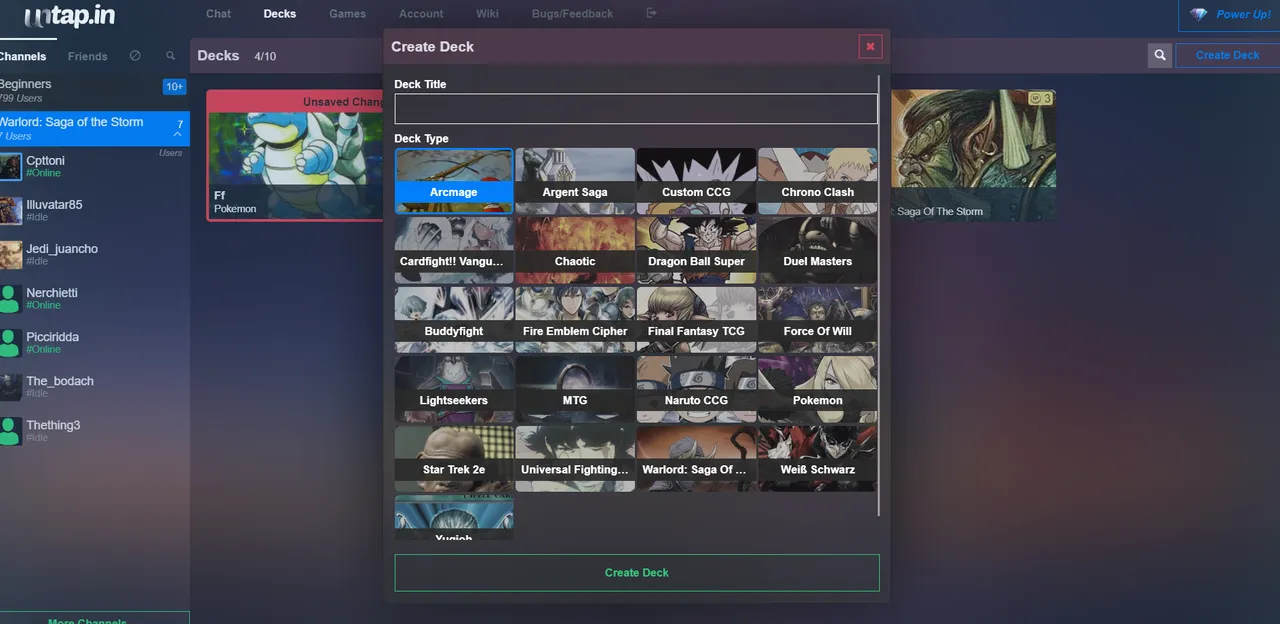
Task: Choose the Naruto CCG deck type
Action: (696, 389)
